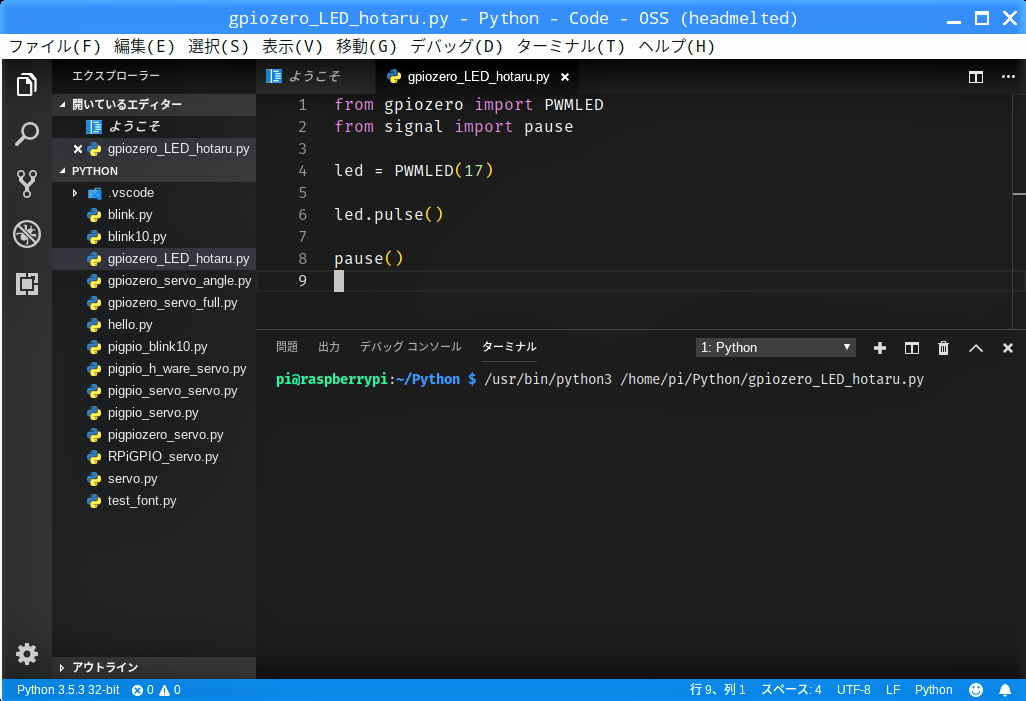Viewport: 1026px width, 701px height.
Task: Open the Debug view in activity bar
Action: 27,234
